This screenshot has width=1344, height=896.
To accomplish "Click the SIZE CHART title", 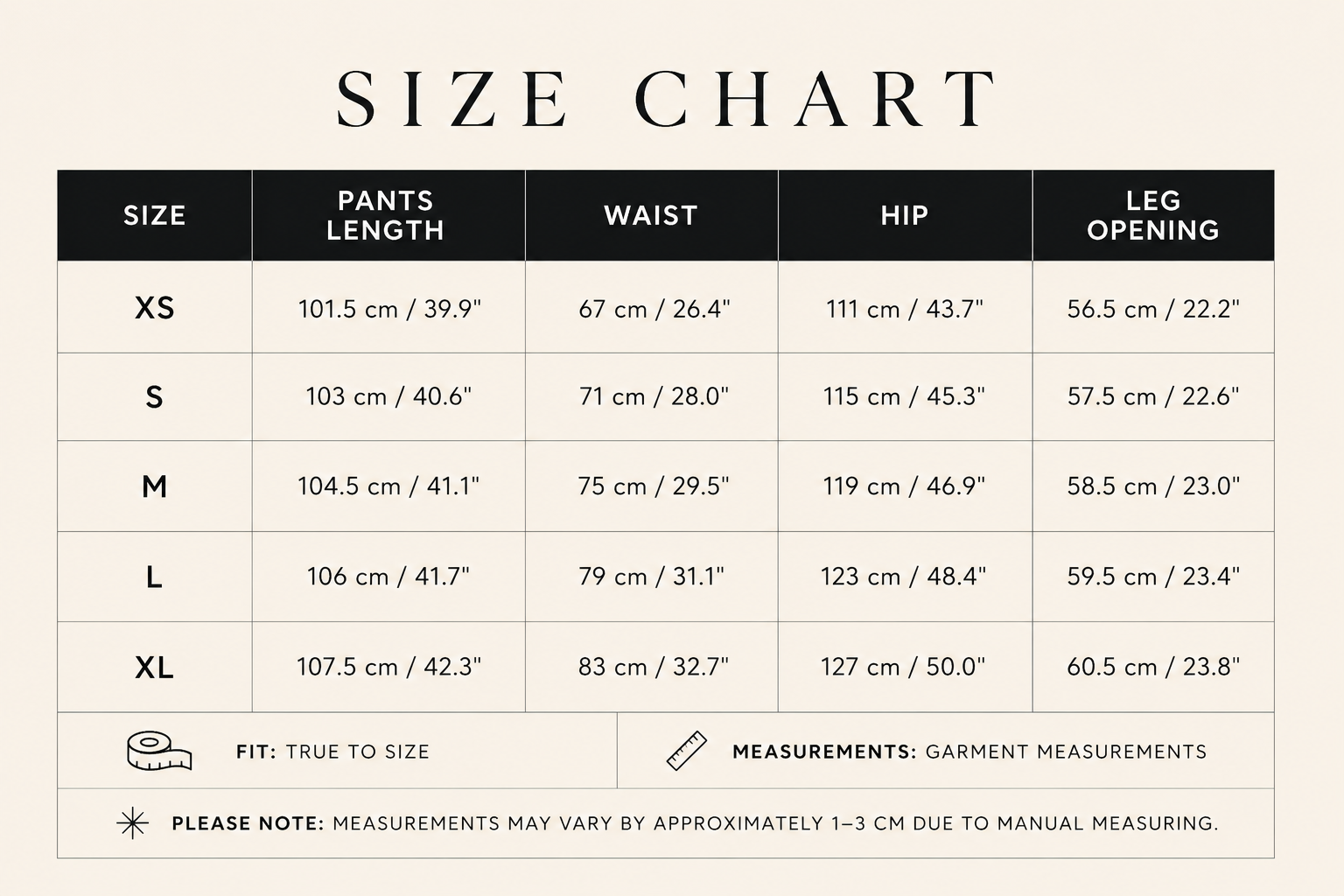I will click(667, 99).
